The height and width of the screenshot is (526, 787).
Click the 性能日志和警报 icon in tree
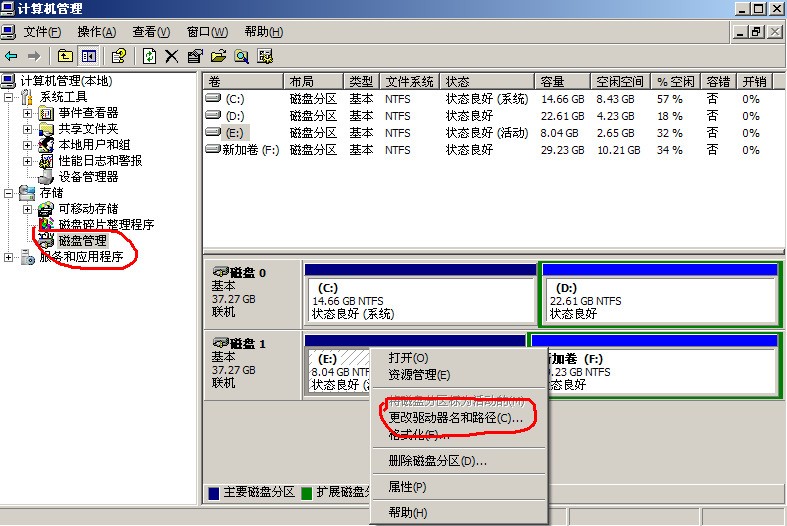pos(46,161)
